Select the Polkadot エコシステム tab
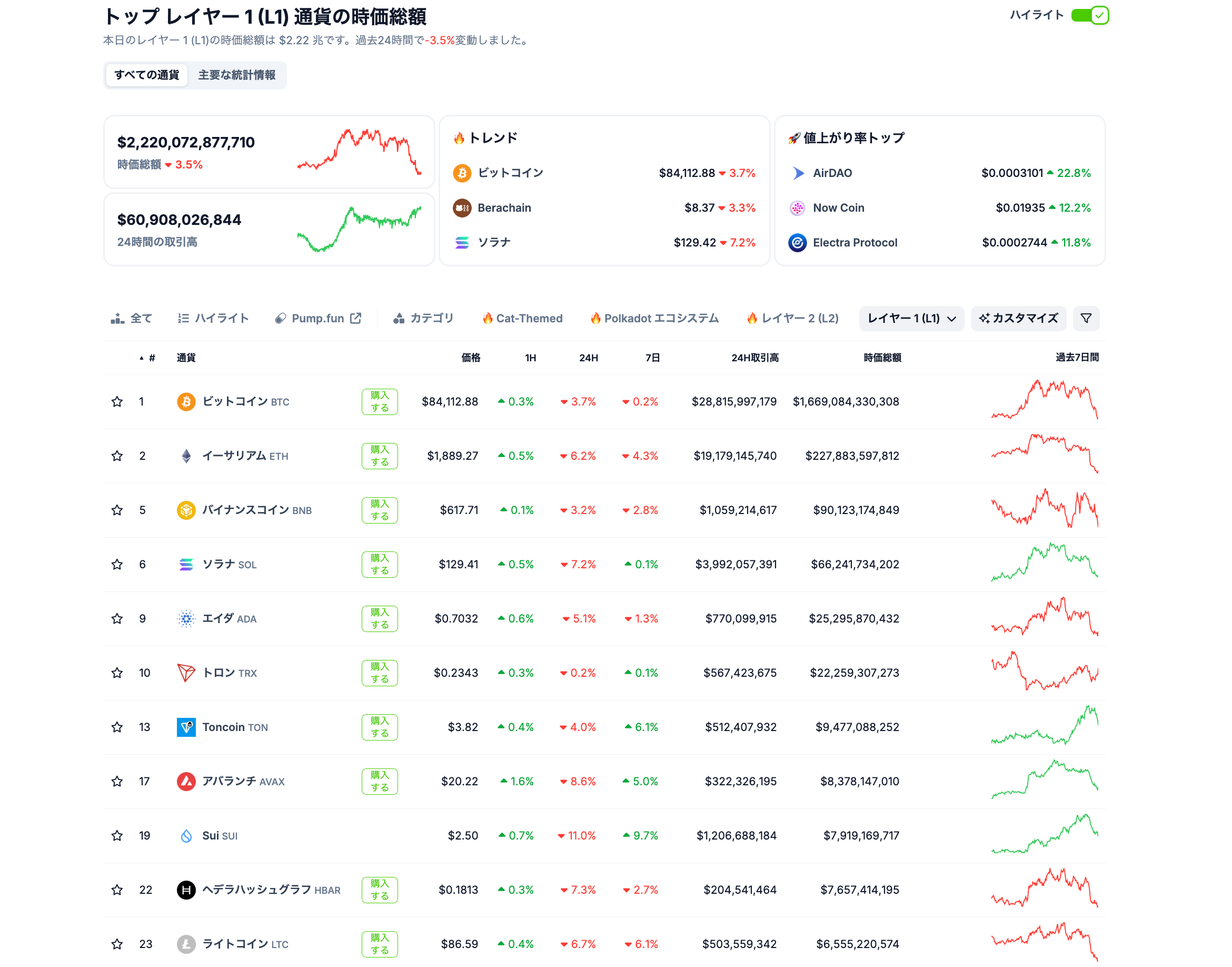The height and width of the screenshot is (967, 1232). pyautogui.click(x=653, y=318)
